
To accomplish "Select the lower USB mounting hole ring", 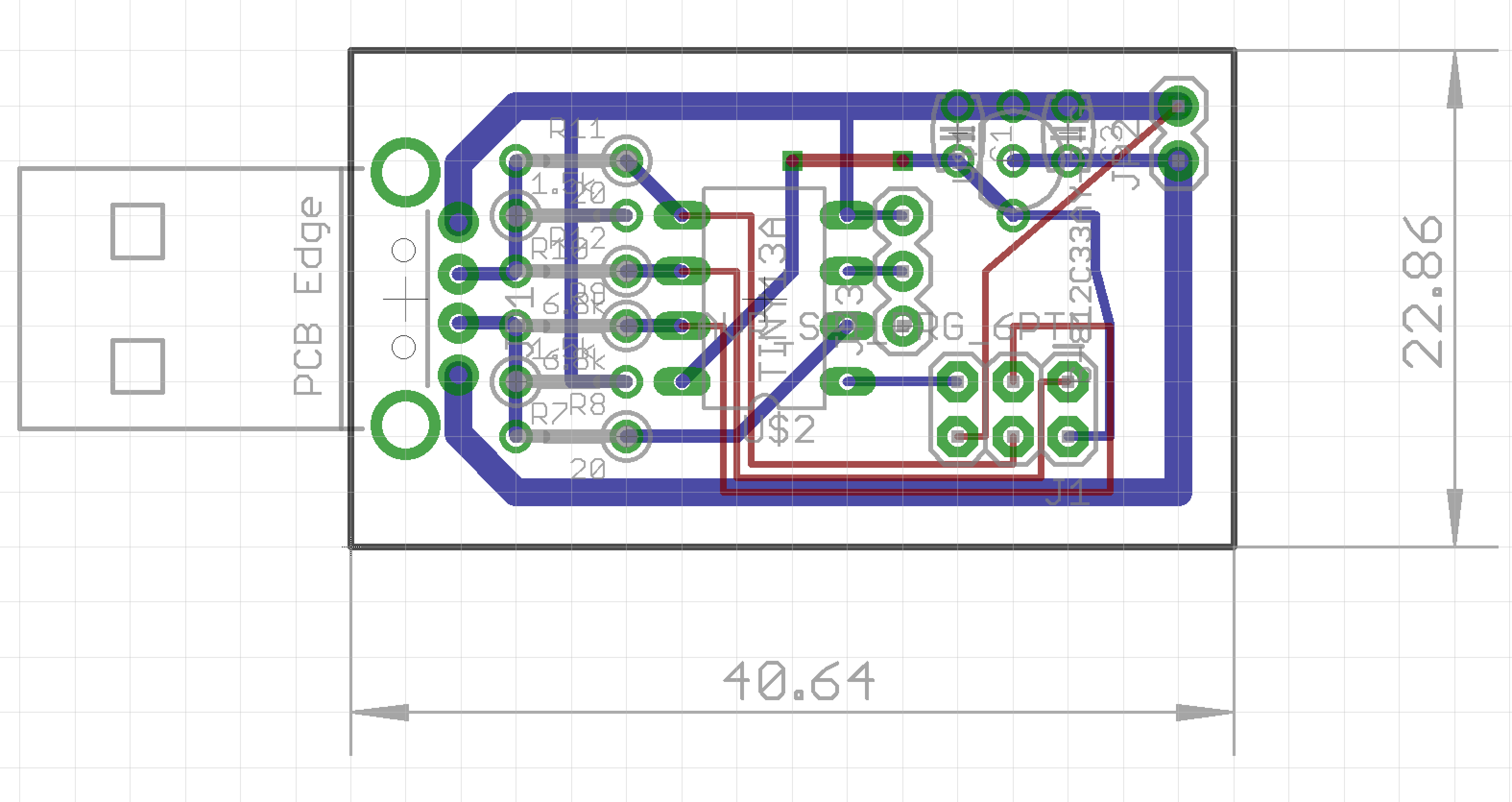I will point(406,425).
